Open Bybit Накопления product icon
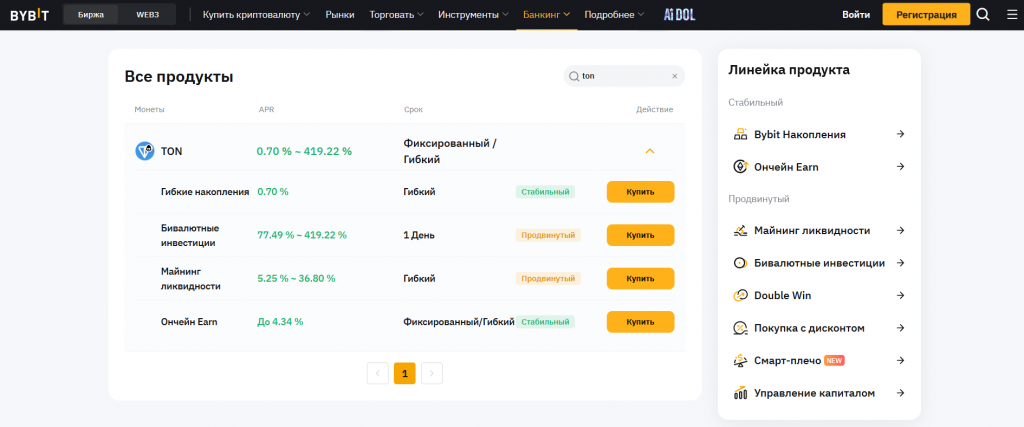Image resolution: width=1024 pixels, height=427 pixels. pyautogui.click(x=741, y=134)
